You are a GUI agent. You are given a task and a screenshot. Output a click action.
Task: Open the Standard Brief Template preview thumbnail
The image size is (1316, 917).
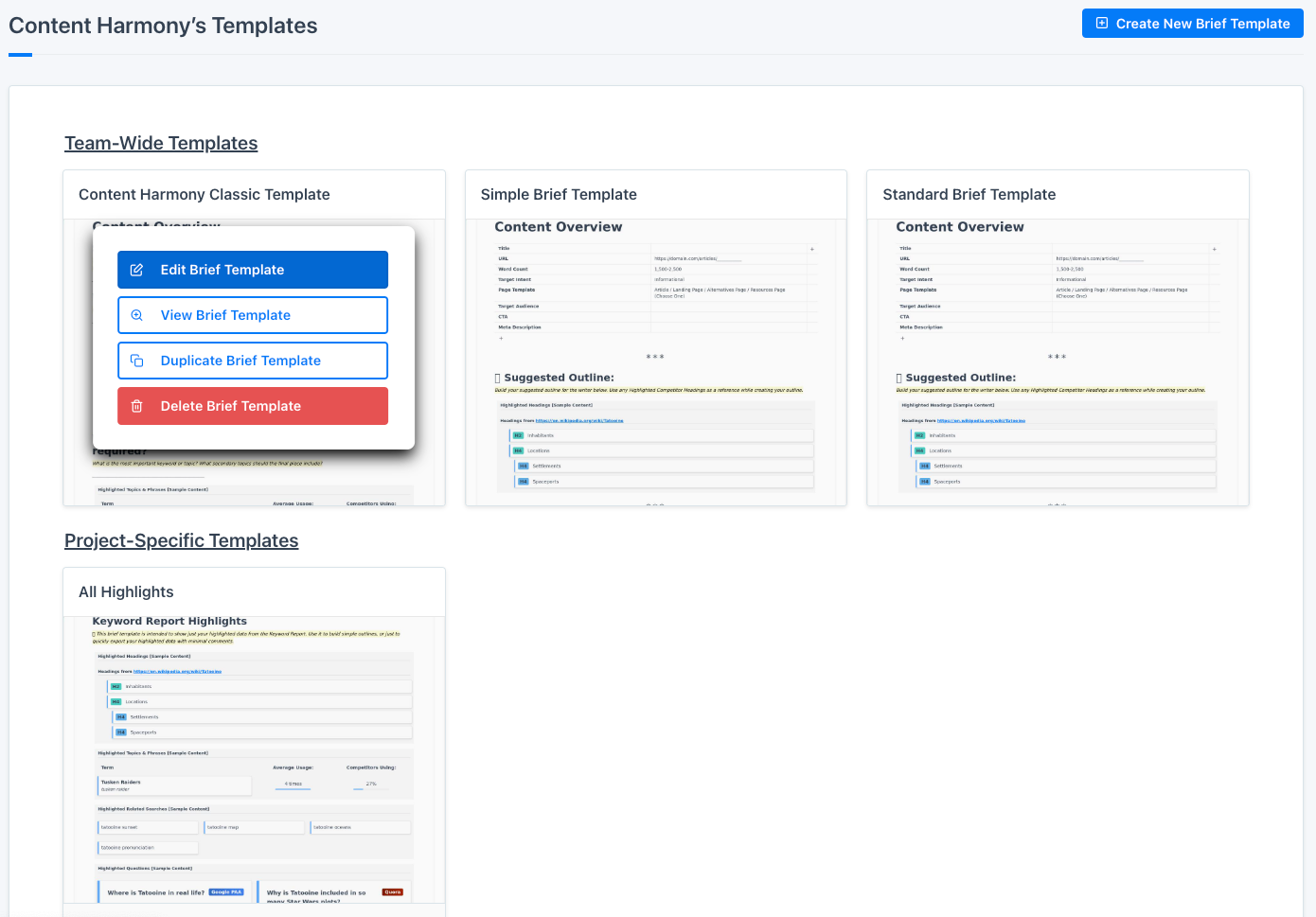[1058, 362]
